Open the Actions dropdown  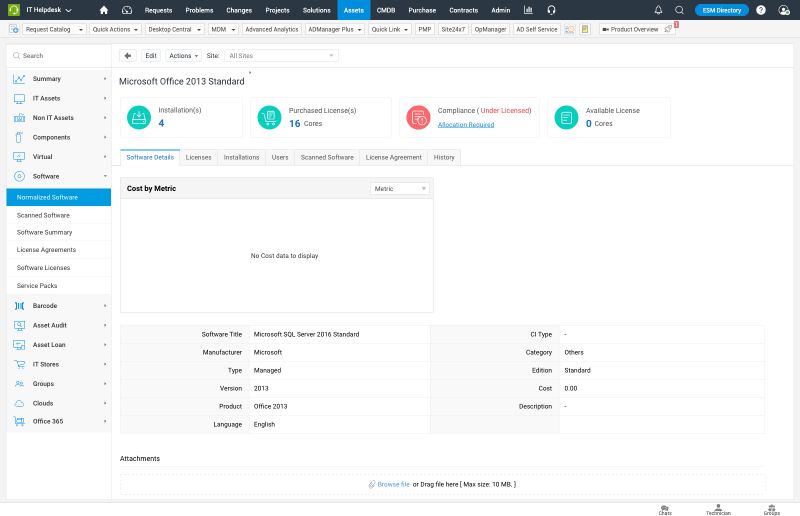[x=183, y=56]
